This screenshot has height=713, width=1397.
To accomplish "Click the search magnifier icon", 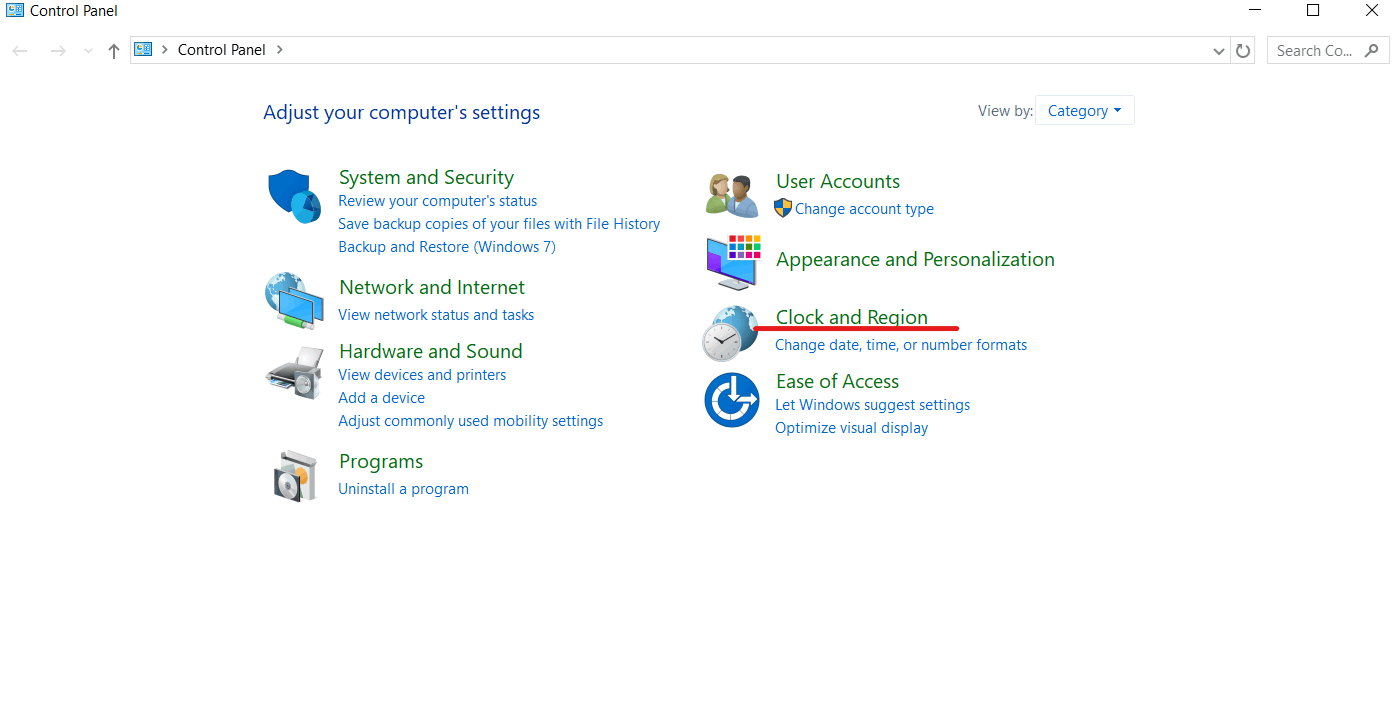I will tap(1371, 50).
